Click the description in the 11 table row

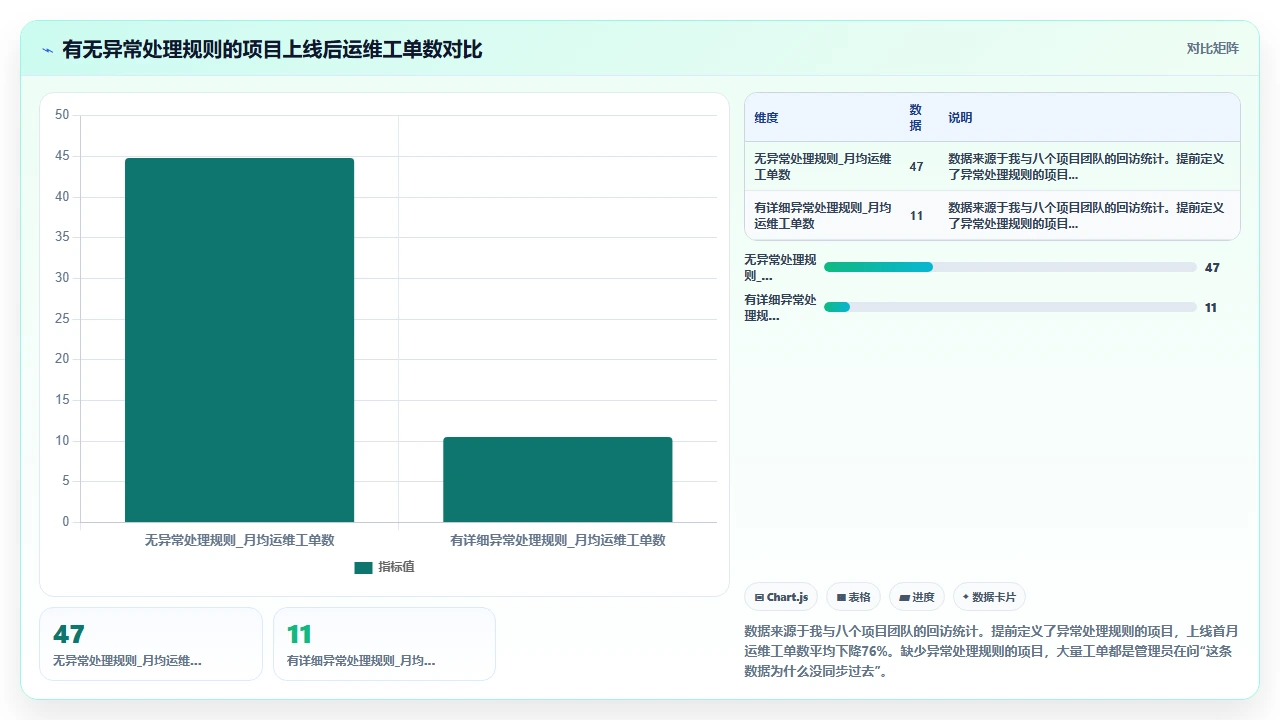tap(1087, 216)
